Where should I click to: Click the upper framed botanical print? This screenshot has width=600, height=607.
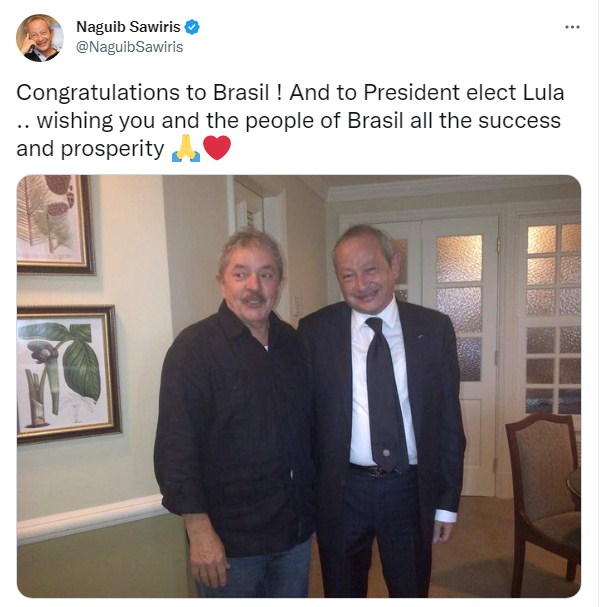(x=55, y=225)
